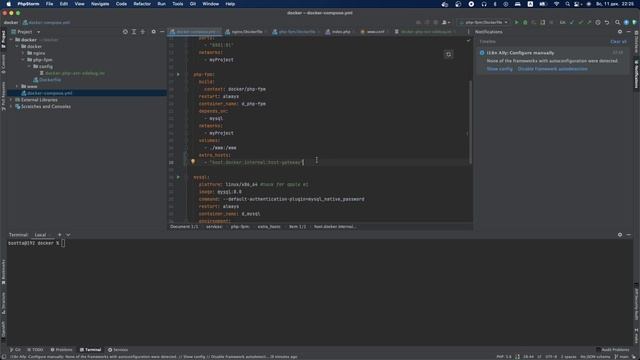The height and width of the screenshot is (360, 640).
Task: Collapse all icon in Project panel header
Action: pos(142,32)
